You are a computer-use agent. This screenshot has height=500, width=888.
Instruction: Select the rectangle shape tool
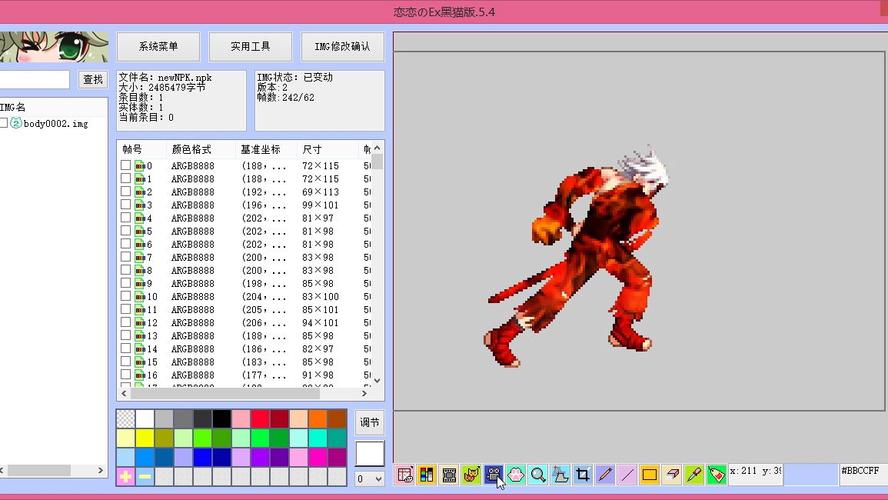649,475
